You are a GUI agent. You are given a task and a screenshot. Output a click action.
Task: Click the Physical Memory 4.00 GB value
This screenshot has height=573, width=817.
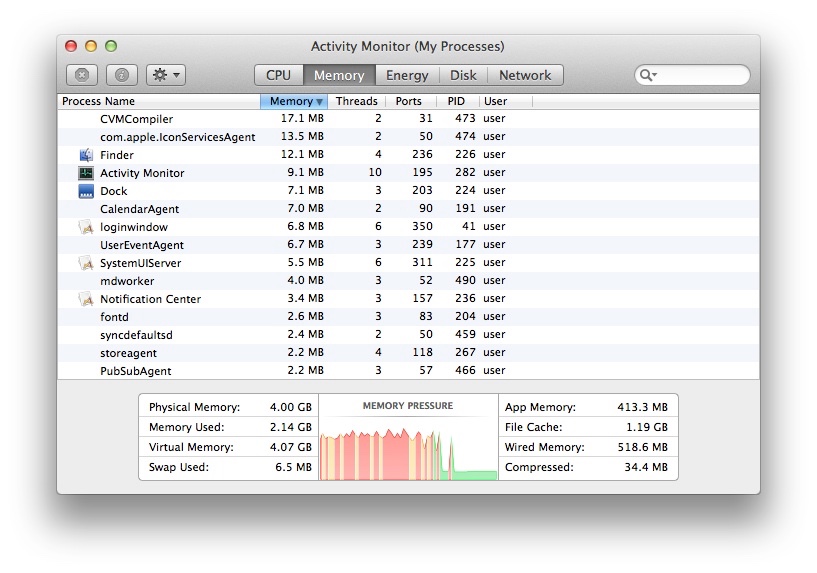pos(290,407)
